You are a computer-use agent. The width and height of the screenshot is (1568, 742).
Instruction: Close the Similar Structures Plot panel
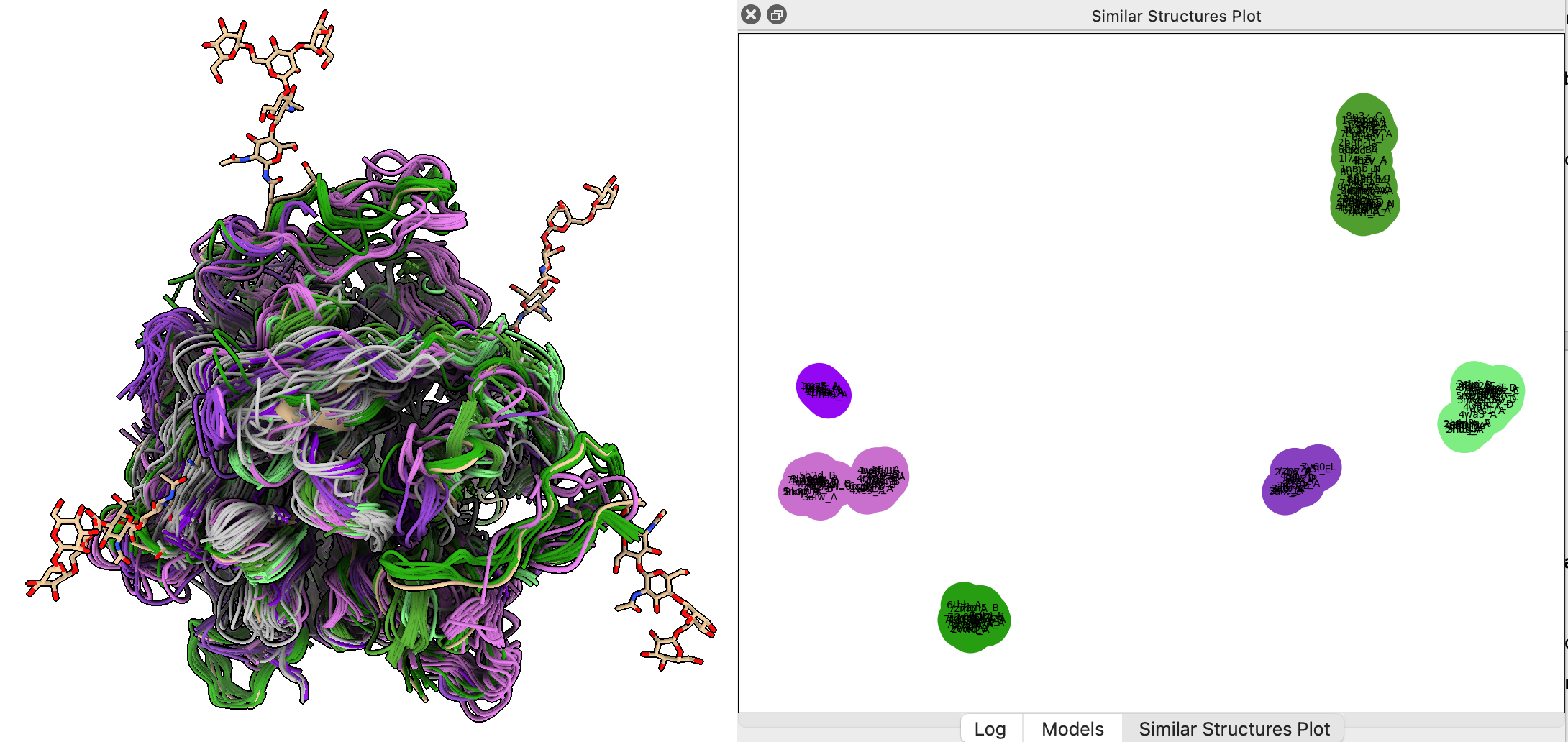(751, 14)
